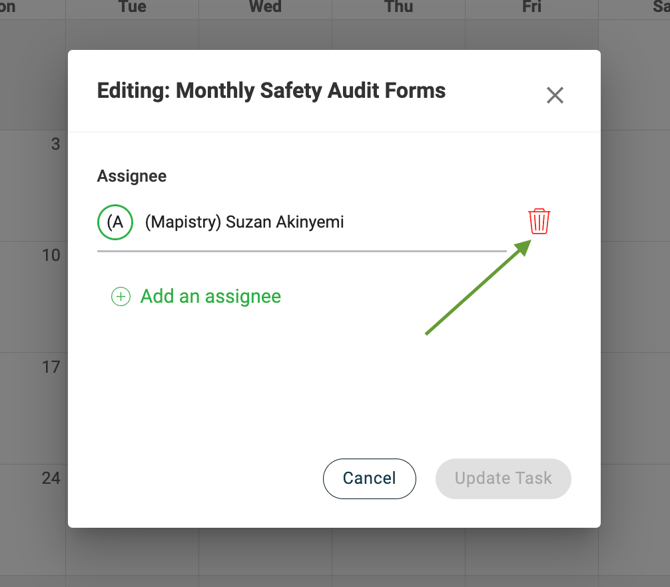The height and width of the screenshot is (587, 670).
Task: Click the Thu column header
Action: coord(399,6)
